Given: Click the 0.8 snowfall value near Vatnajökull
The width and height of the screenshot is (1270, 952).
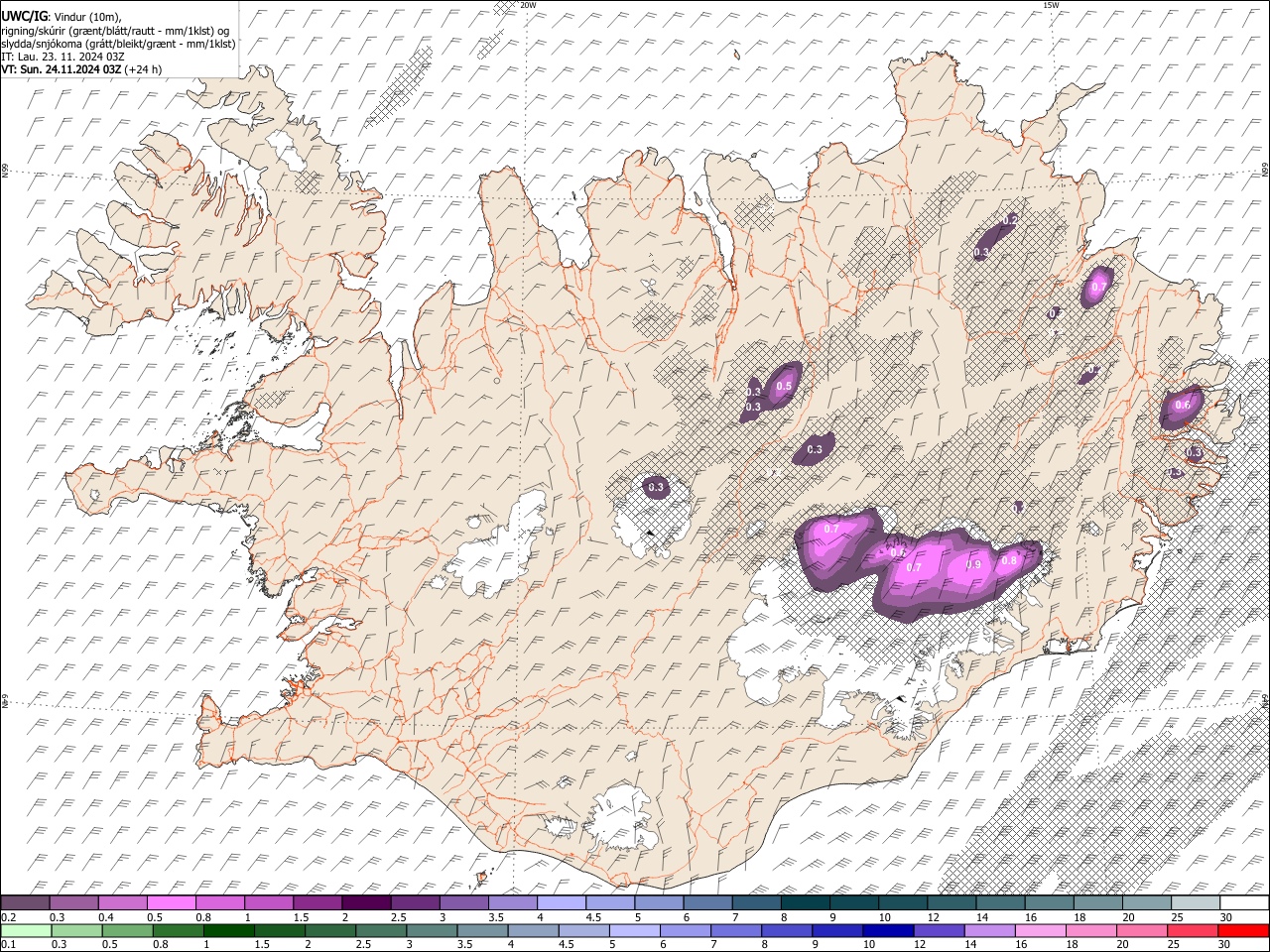Looking at the screenshot, I should (1009, 560).
